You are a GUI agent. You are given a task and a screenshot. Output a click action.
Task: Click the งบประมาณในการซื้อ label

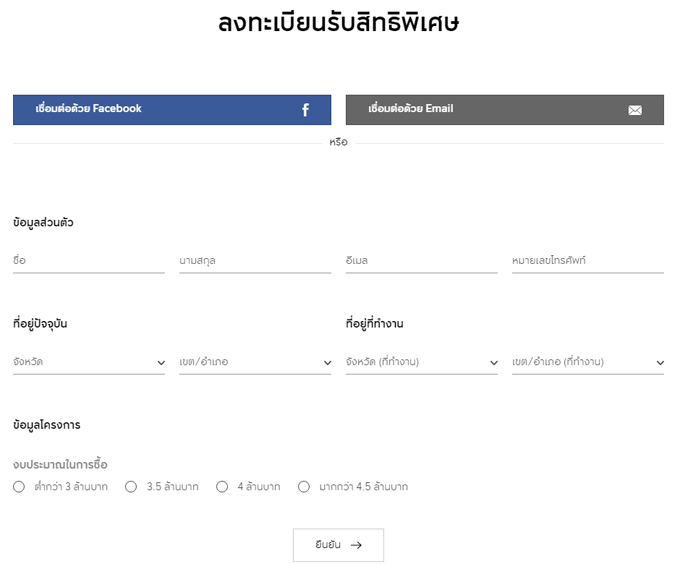(x=60, y=465)
